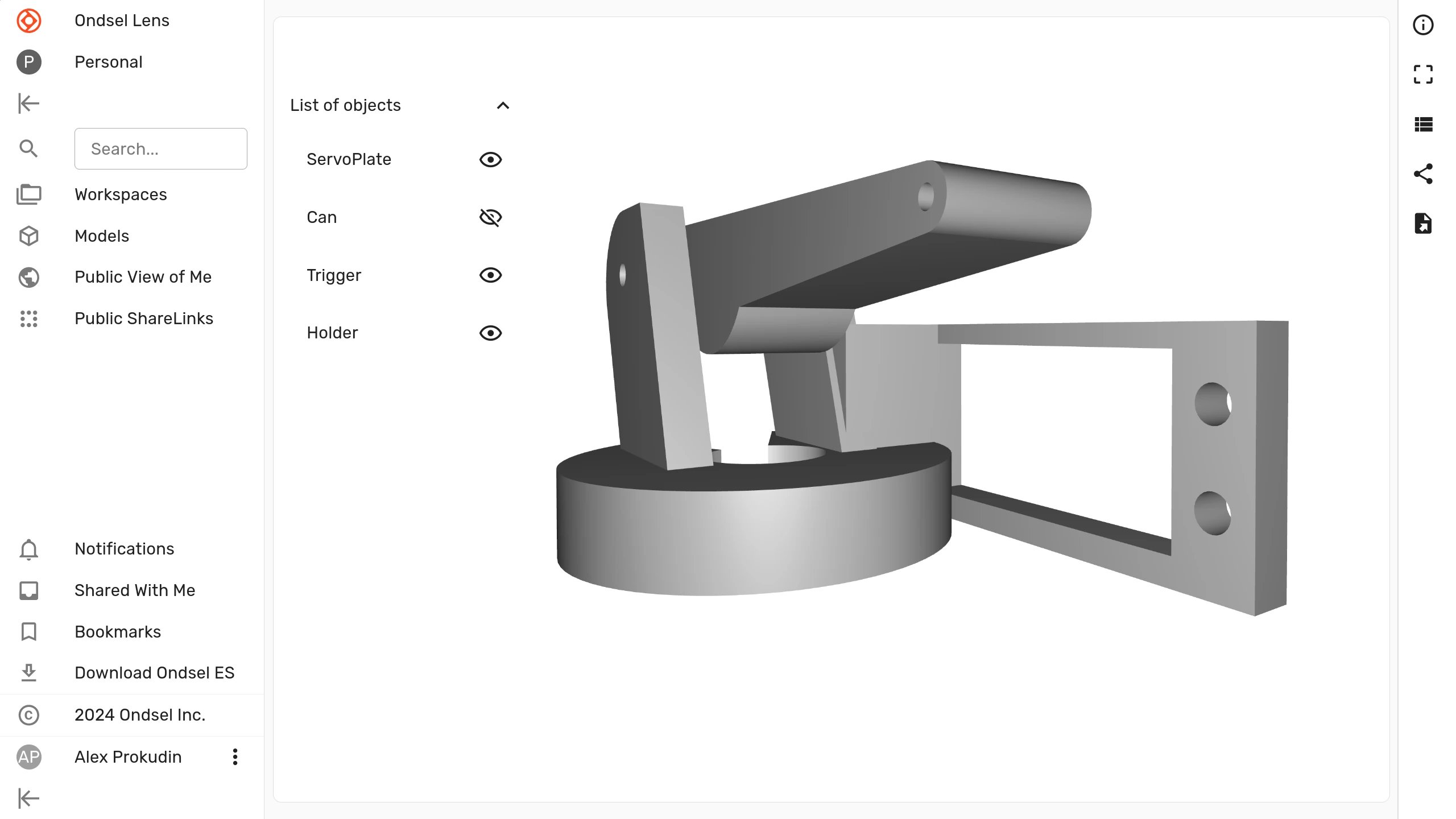This screenshot has width=1456, height=819.
Task: Open the Workspaces section
Action: pyautogui.click(x=120, y=194)
